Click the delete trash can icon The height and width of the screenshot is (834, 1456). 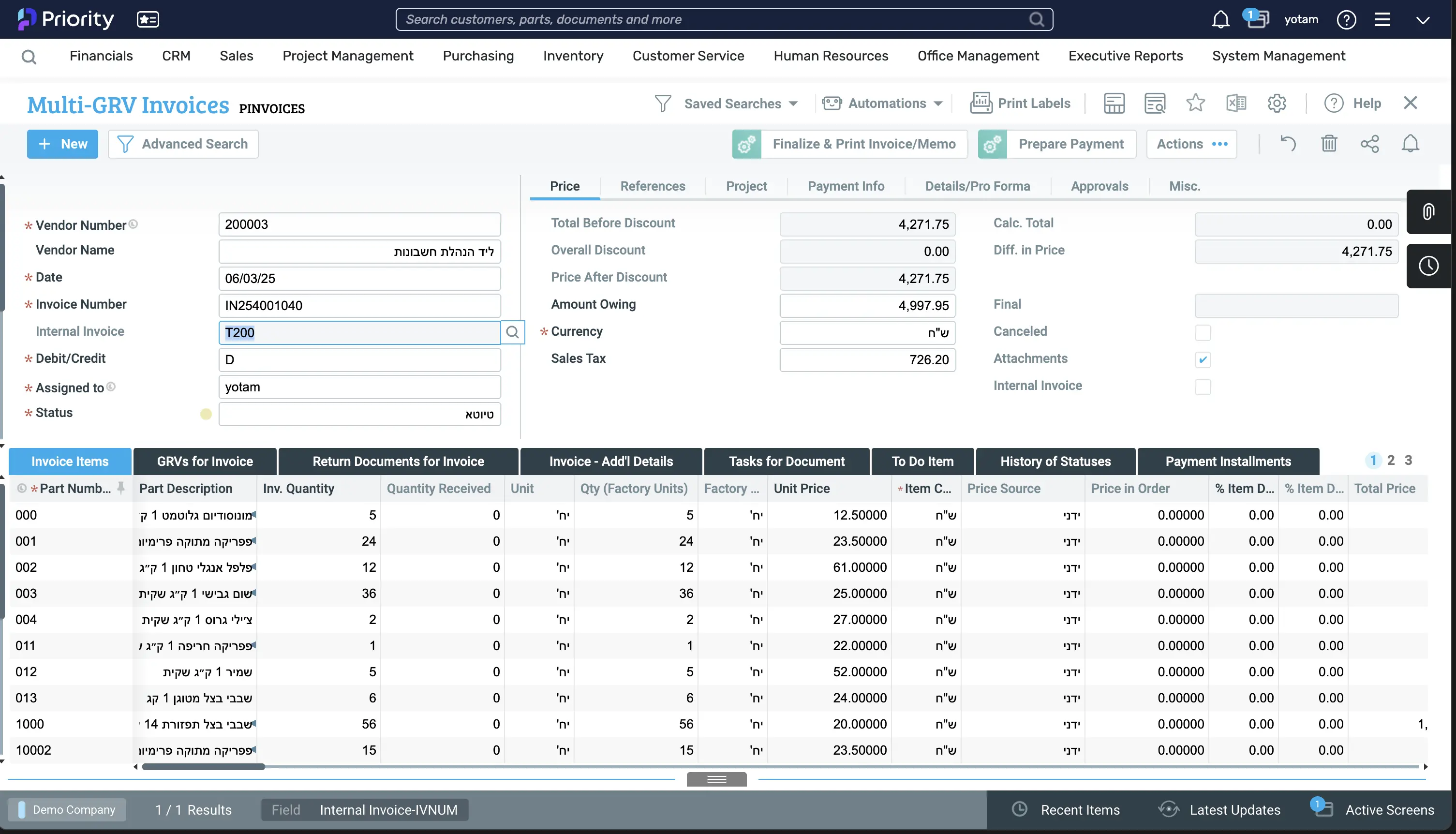[1329, 144]
